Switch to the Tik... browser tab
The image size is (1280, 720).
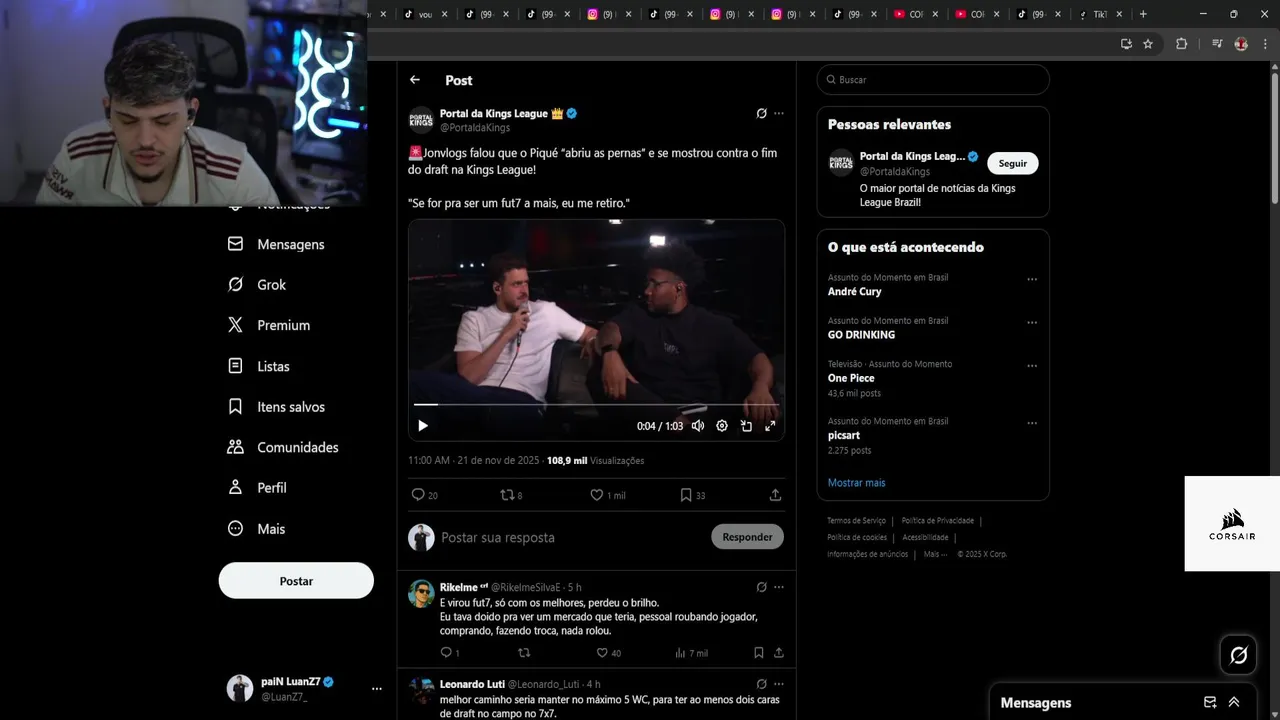[1099, 14]
